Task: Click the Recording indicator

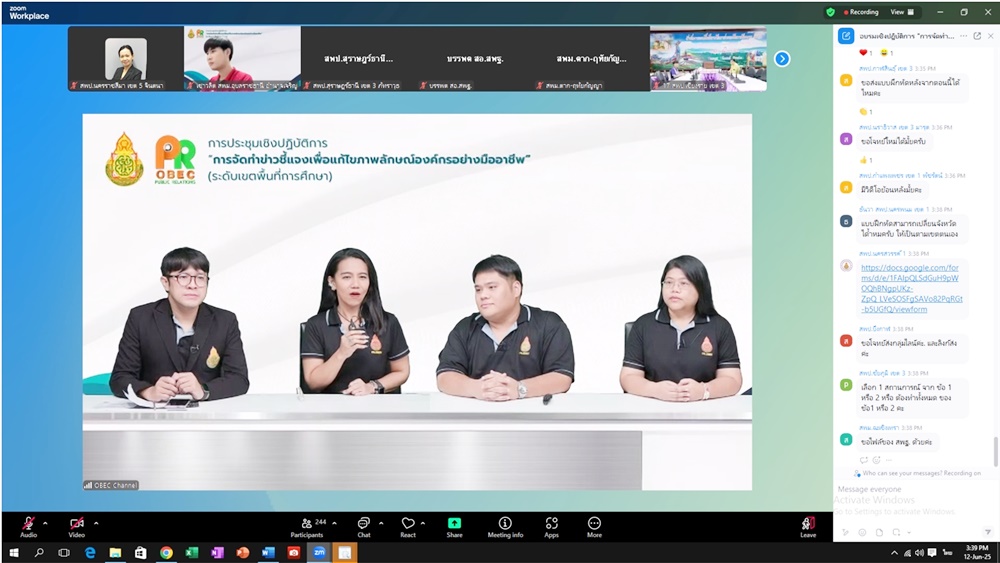Action: pos(861,11)
